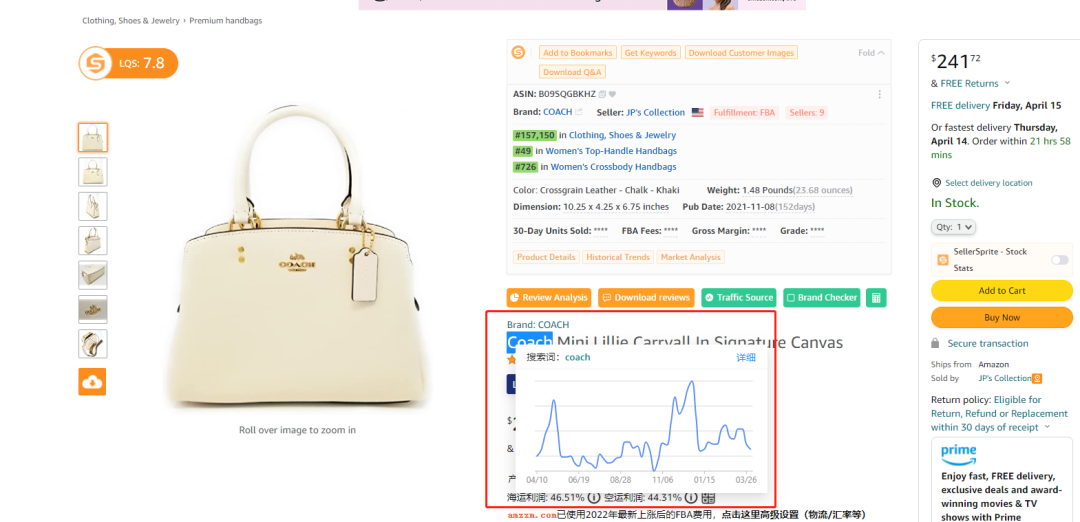The image size is (1080, 522).
Task: Open the Historical Trends tab
Action: (x=618, y=257)
